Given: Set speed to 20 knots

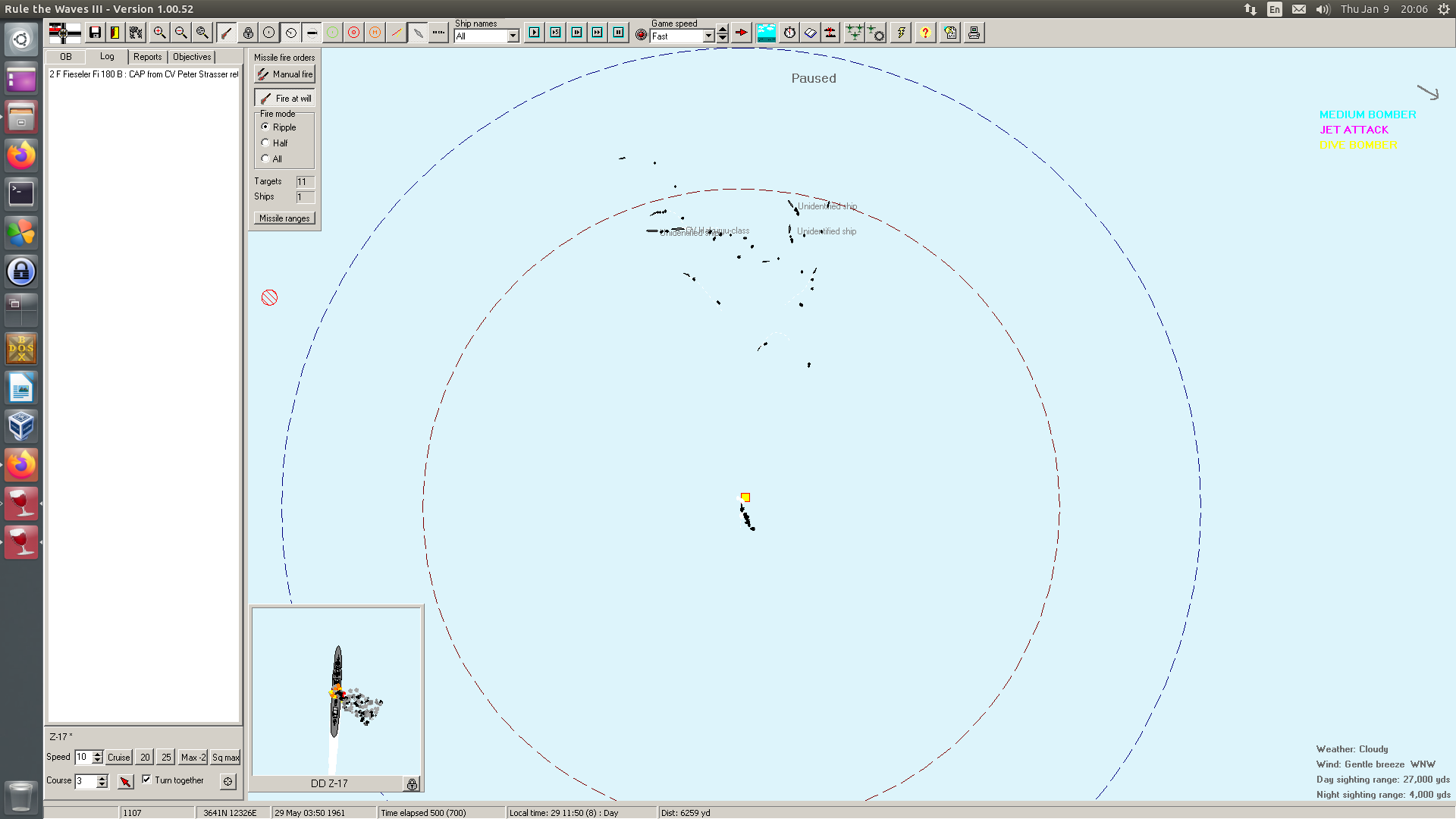Looking at the screenshot, I should point(145,757).
